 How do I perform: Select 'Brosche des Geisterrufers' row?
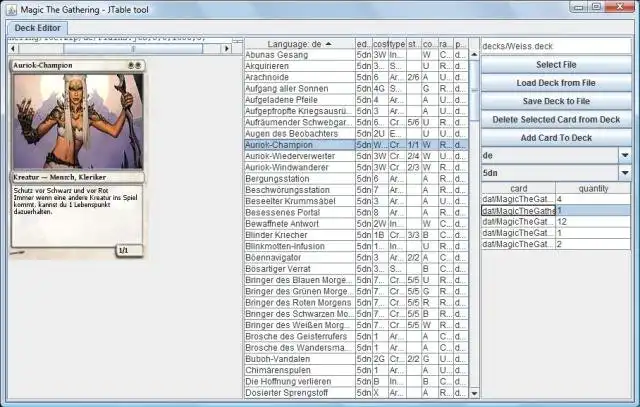point(356,336)
